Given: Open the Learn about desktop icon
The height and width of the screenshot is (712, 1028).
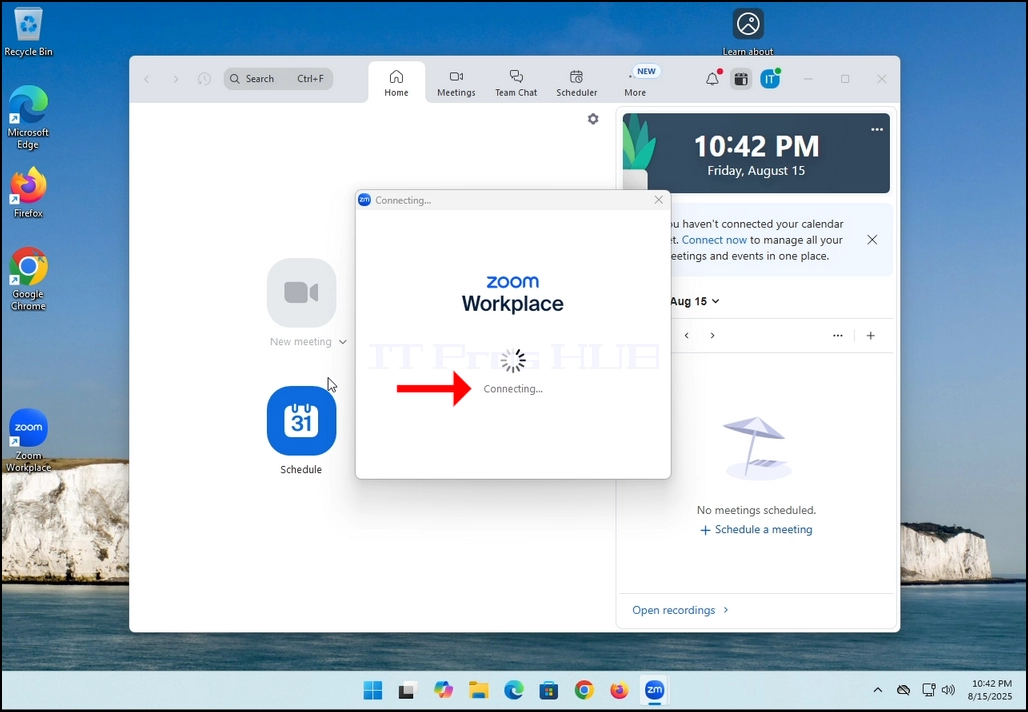Looking at the screenshot, I should [x=748, y=31].
